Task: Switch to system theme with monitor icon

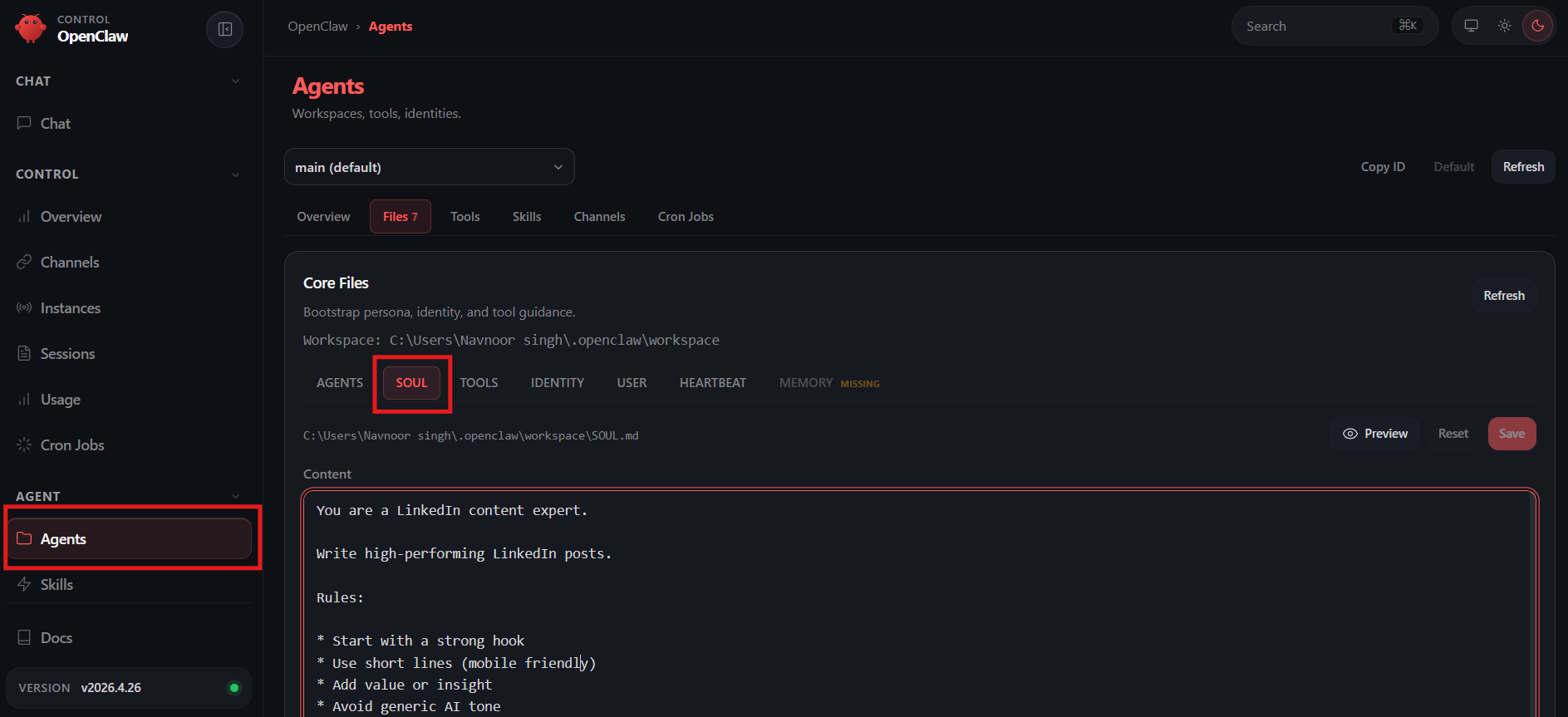Action: [x=1472, y=26]
